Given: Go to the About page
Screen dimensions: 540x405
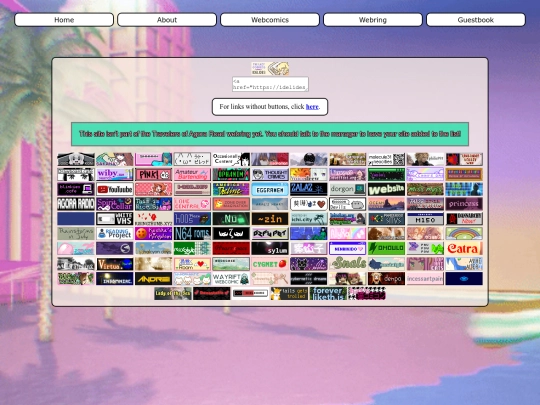Looking at the screenshot, I should (167, 20).
